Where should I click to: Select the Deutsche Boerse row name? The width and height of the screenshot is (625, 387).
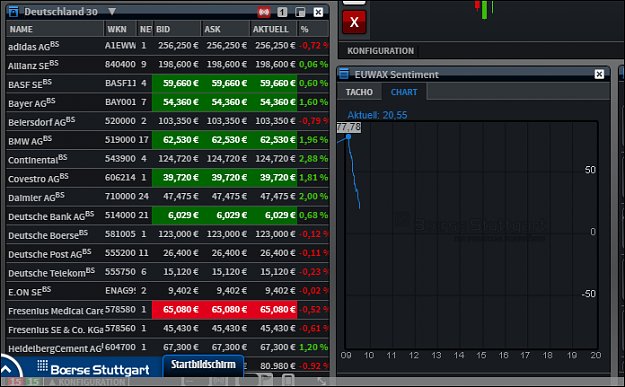point(48,234)
